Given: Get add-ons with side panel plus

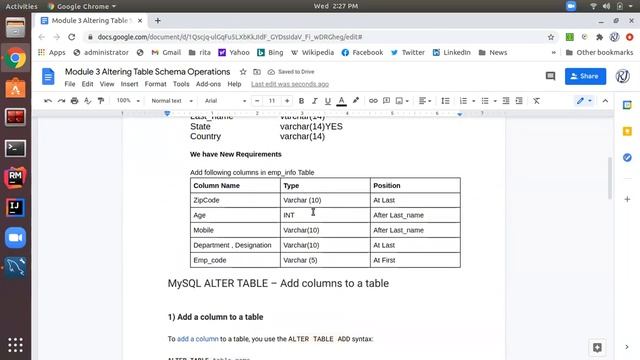Looking at the screenshot, I should pos(627,199).
